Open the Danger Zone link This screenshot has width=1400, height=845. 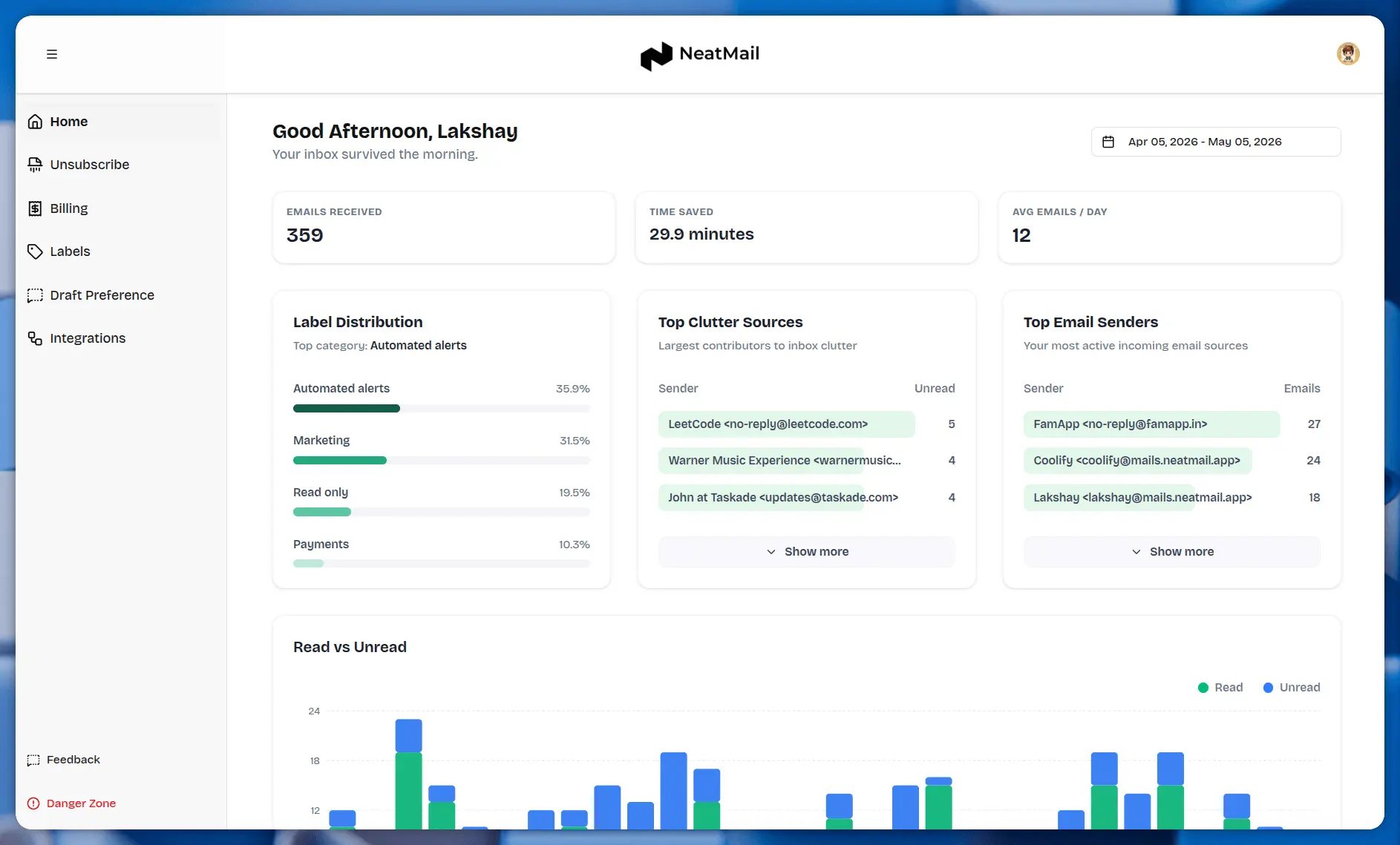tap(71, 803)
